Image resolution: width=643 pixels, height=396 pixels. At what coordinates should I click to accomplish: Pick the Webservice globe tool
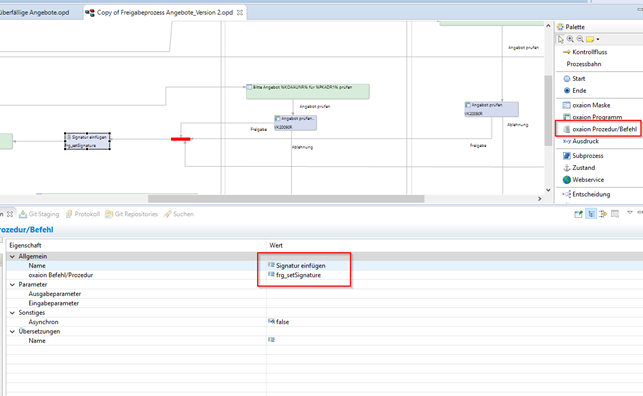(583, 180)
